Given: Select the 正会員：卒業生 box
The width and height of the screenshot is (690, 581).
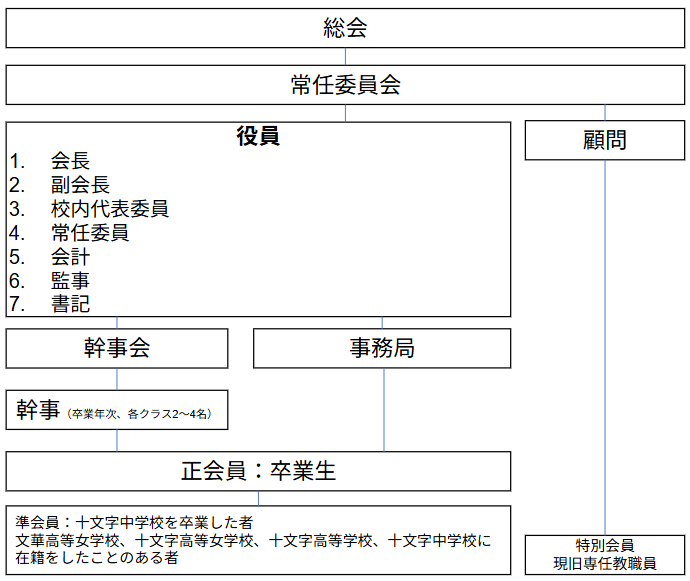Looking at the screenshot, I should [x=258, y=471].
